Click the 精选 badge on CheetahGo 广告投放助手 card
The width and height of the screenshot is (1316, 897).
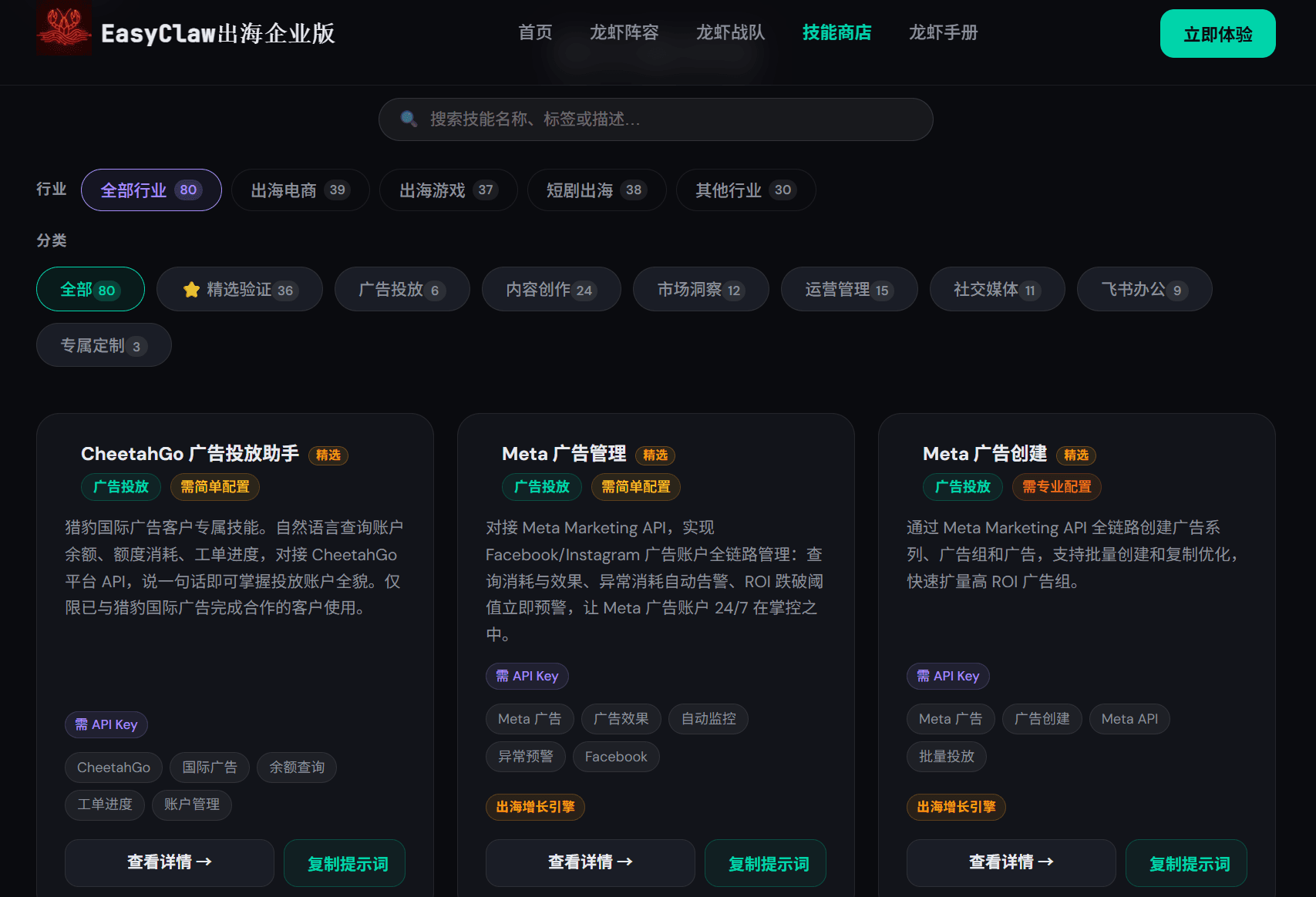pos(328,455)
